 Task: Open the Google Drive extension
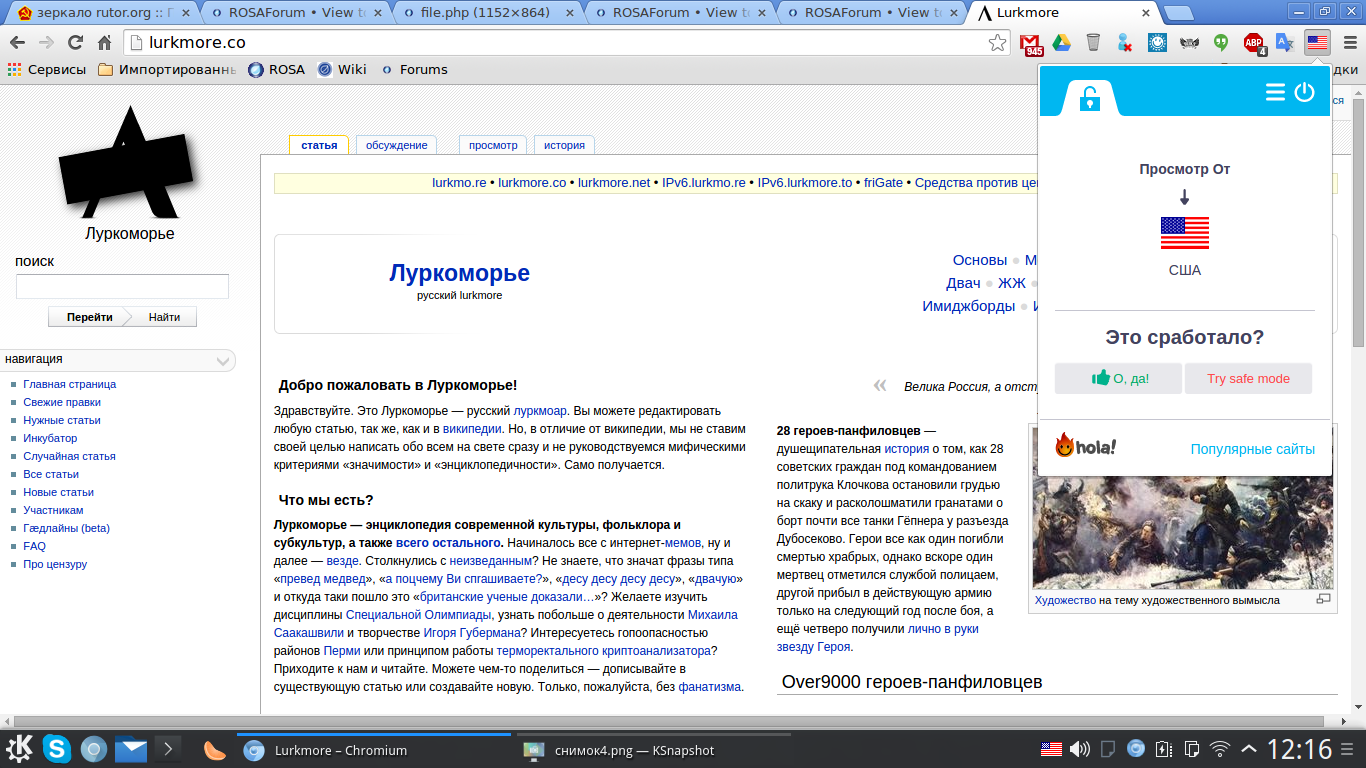[1061, 43]
